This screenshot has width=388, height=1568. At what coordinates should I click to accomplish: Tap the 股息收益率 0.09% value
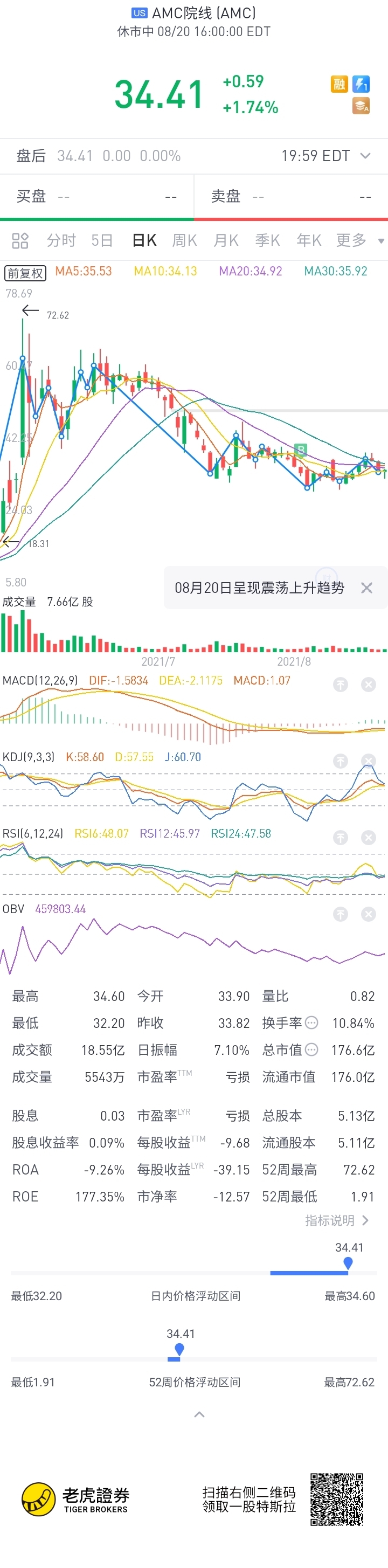coord(106,1143)
